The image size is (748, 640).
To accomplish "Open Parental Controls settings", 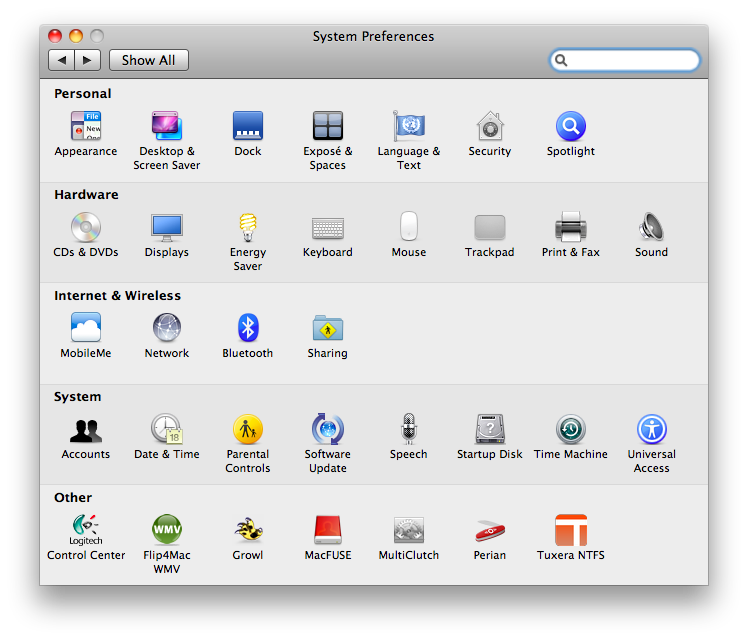I will click(x=247, y=430).
